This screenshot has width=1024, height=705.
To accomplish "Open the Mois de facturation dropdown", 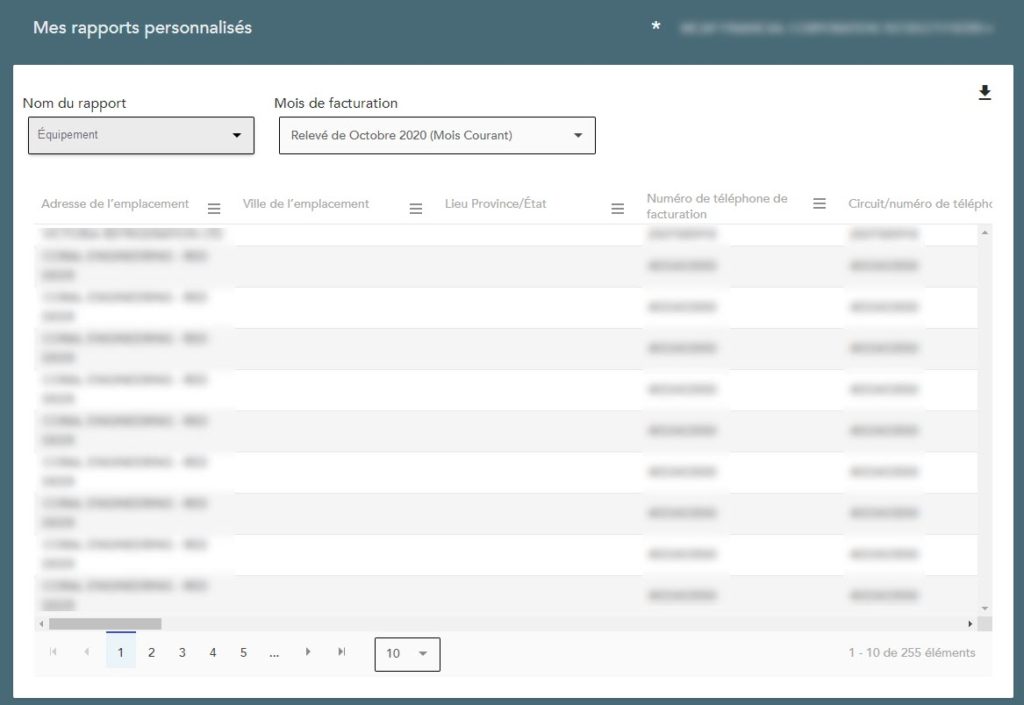I will [x=436, y=135].
